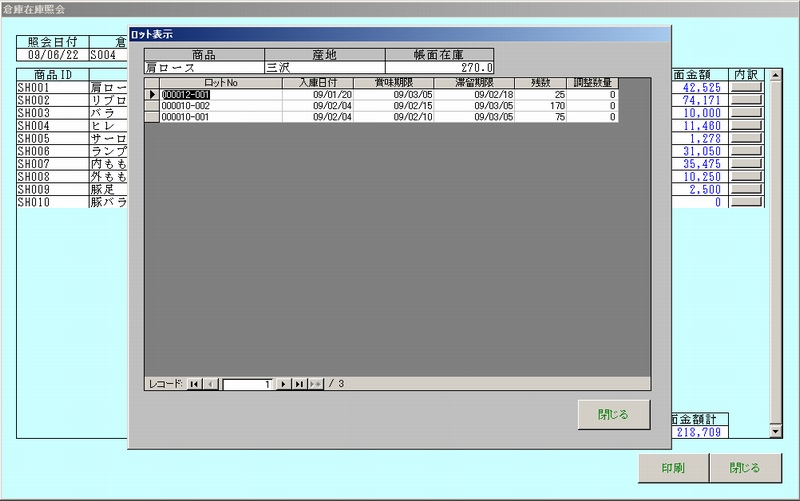Go to next record in navigator

click(283, 384)
